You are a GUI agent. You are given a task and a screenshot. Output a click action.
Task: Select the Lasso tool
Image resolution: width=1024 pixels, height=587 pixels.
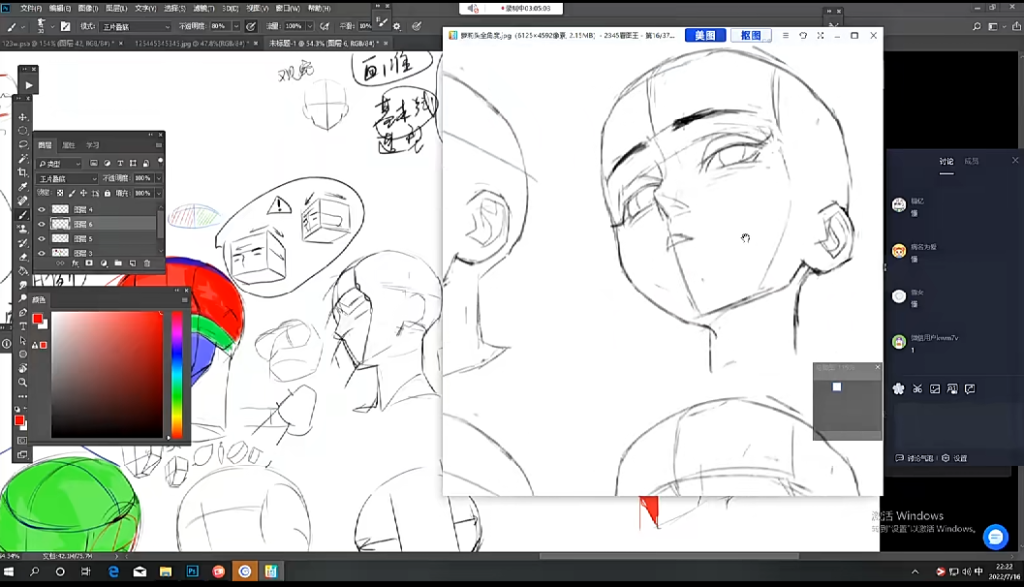coord(23,144)
